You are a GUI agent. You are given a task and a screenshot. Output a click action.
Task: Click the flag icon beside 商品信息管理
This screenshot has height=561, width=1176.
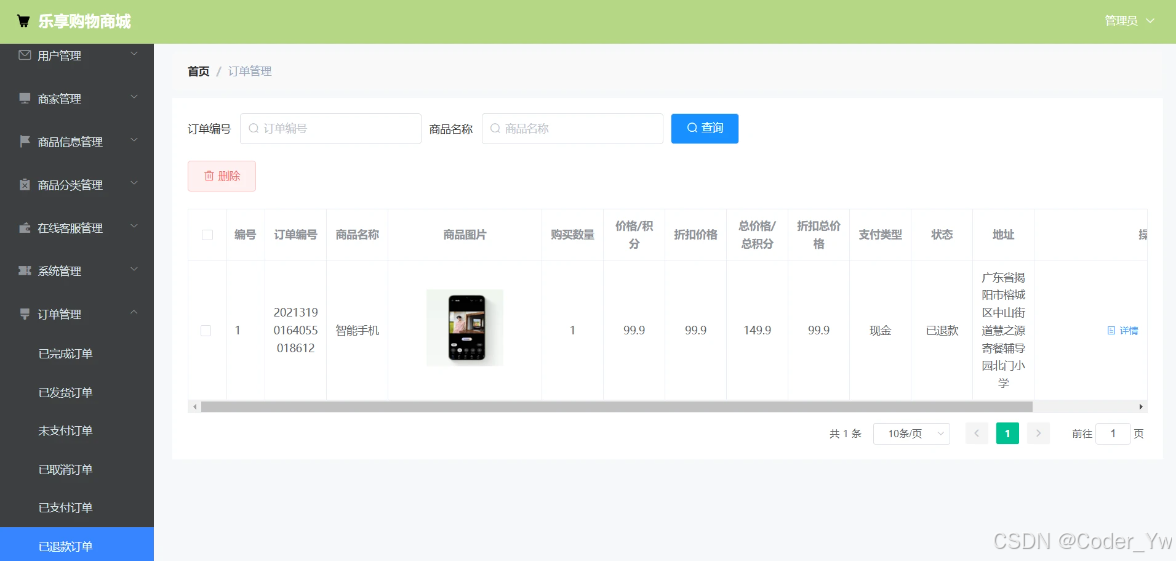25,141
